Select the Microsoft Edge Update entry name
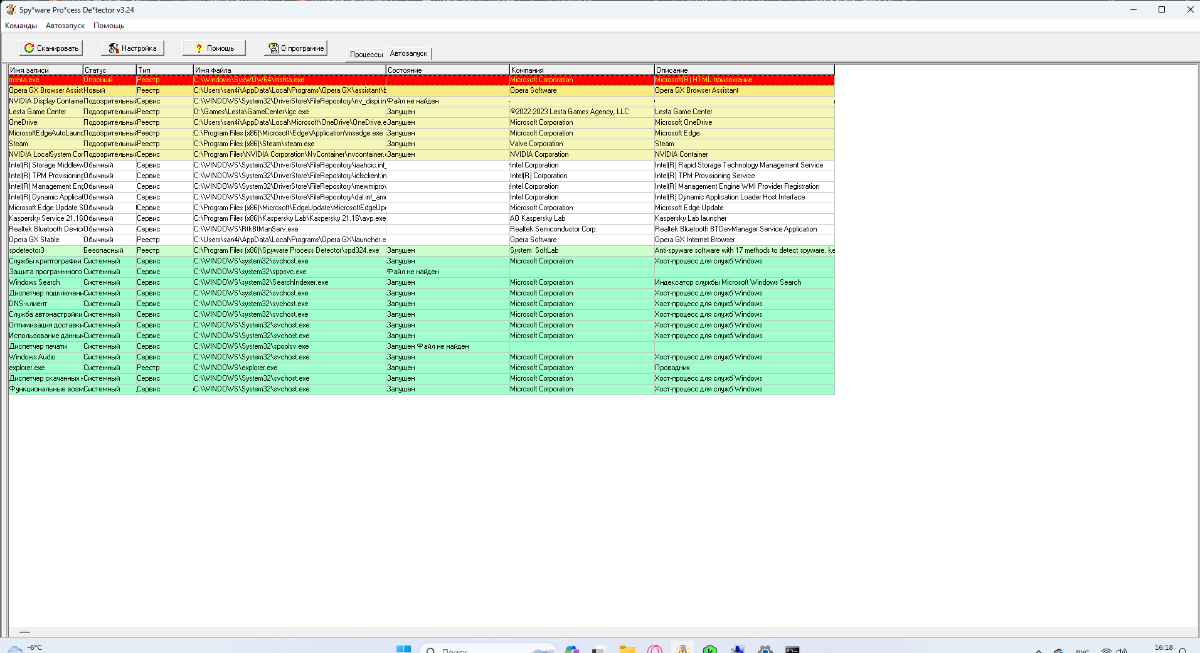Screen dimensions: 1200x653 [x=45, y=207]
